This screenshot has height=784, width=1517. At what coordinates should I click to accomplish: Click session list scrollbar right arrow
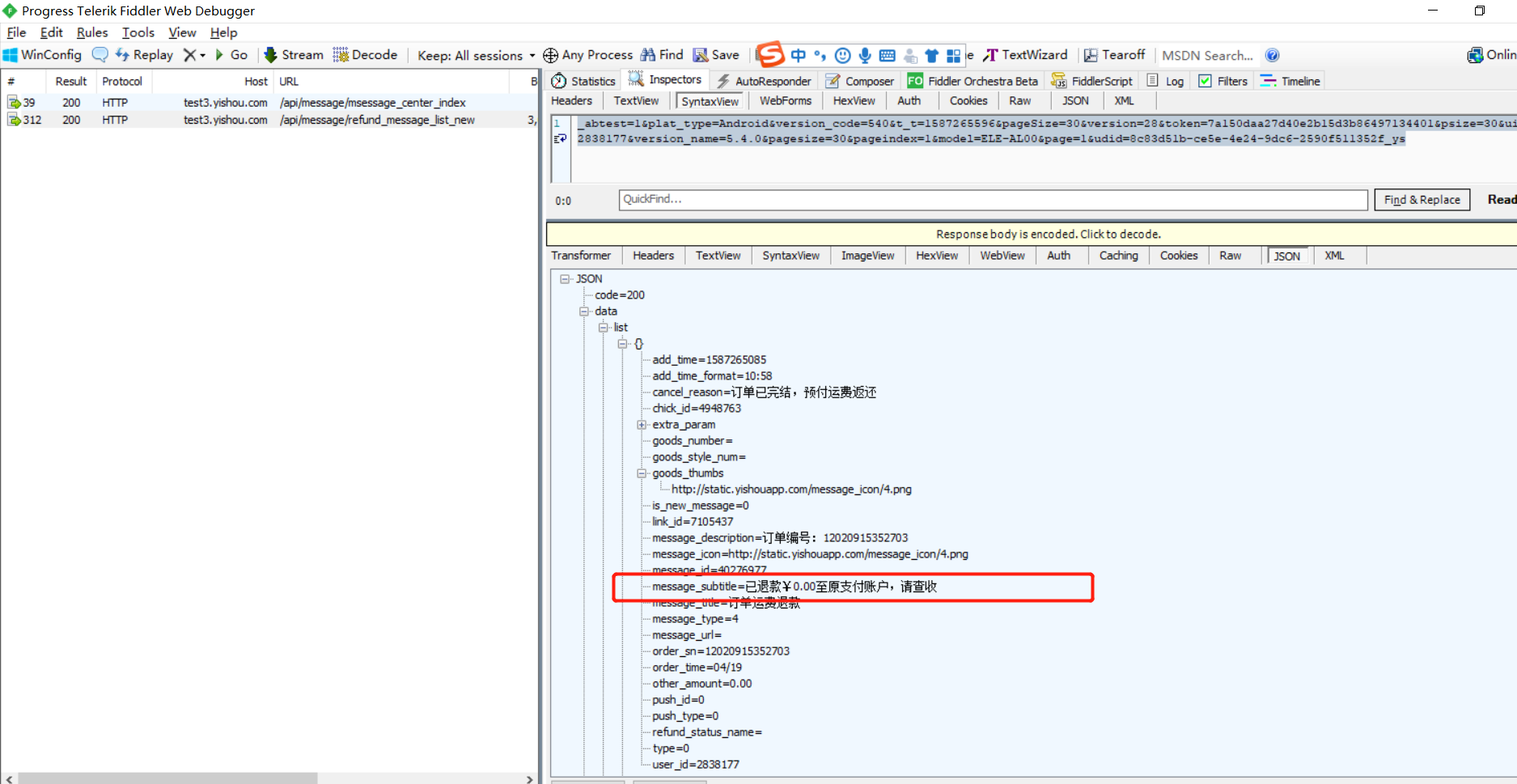tap(529, 778)
